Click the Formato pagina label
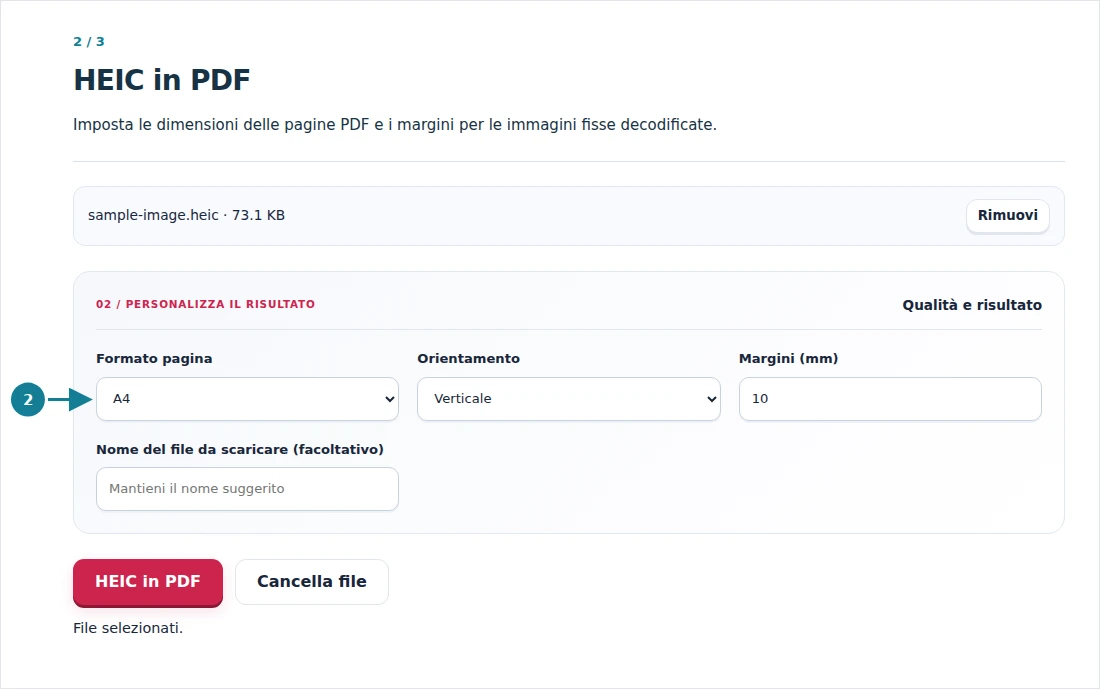The height and width of the screenshot is (690, 1100). point(154,358)
